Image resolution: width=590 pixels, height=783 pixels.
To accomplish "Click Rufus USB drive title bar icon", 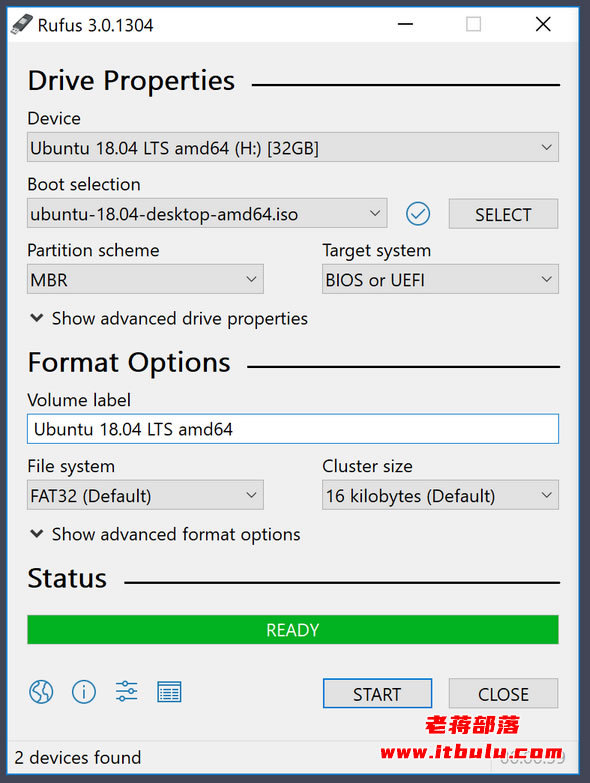I will pyautogui.click(x=22, y=24).
